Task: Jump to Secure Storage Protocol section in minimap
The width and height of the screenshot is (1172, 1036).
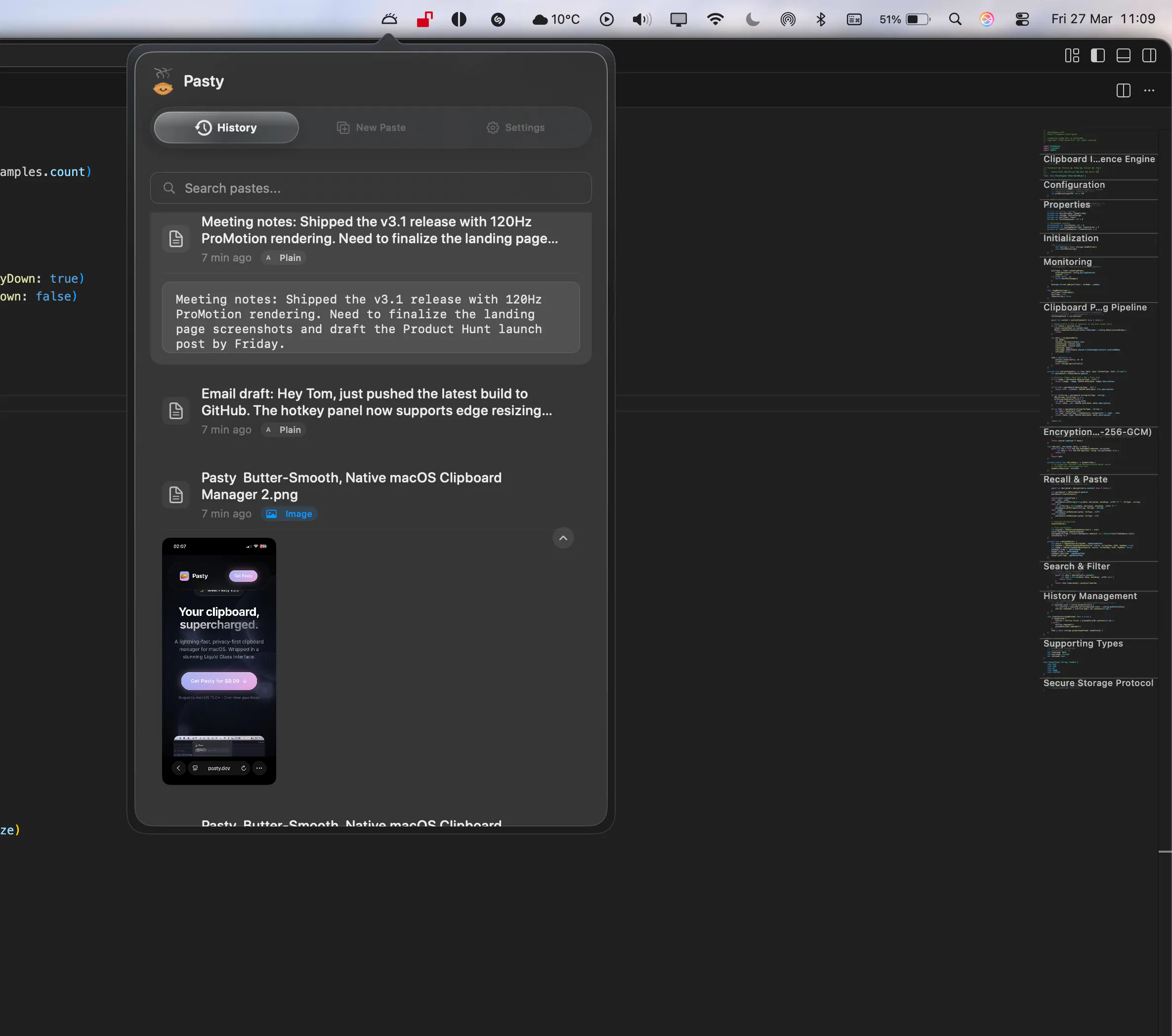Action: coord(1098,683)
